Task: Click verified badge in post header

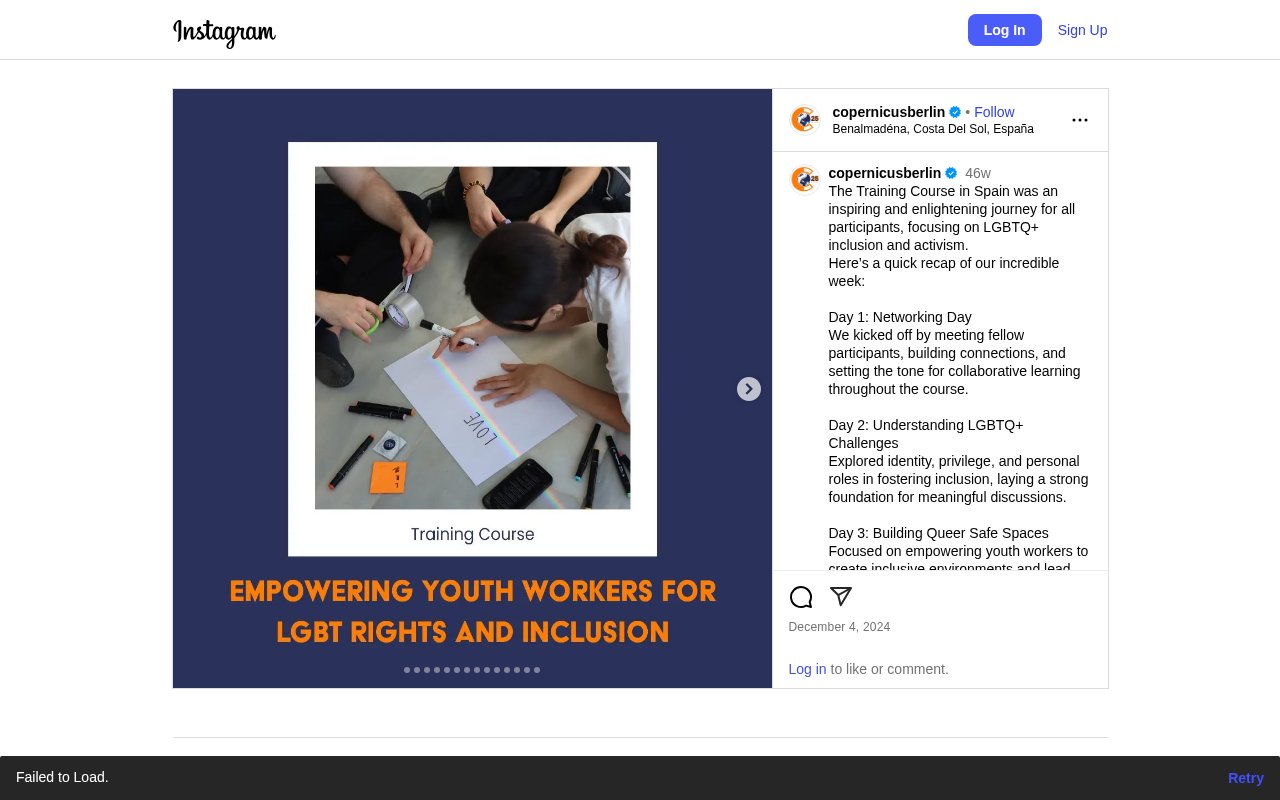Action: click(x=955, y=112)
